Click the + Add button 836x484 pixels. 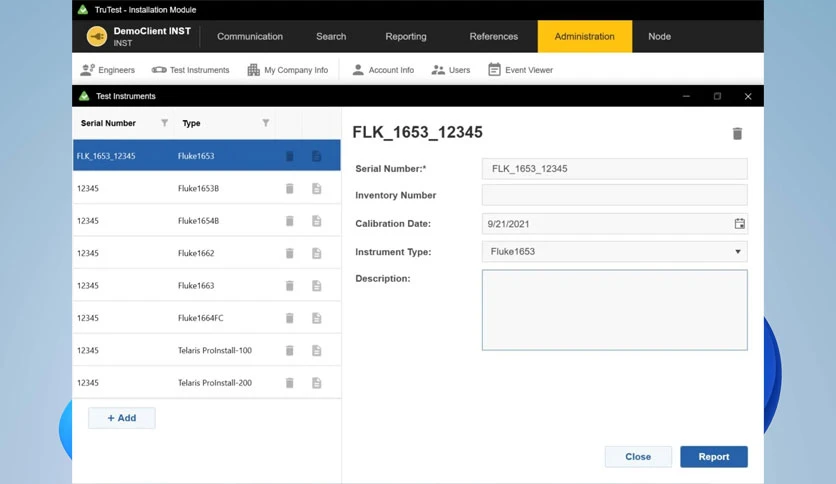(x=122, y=418)
